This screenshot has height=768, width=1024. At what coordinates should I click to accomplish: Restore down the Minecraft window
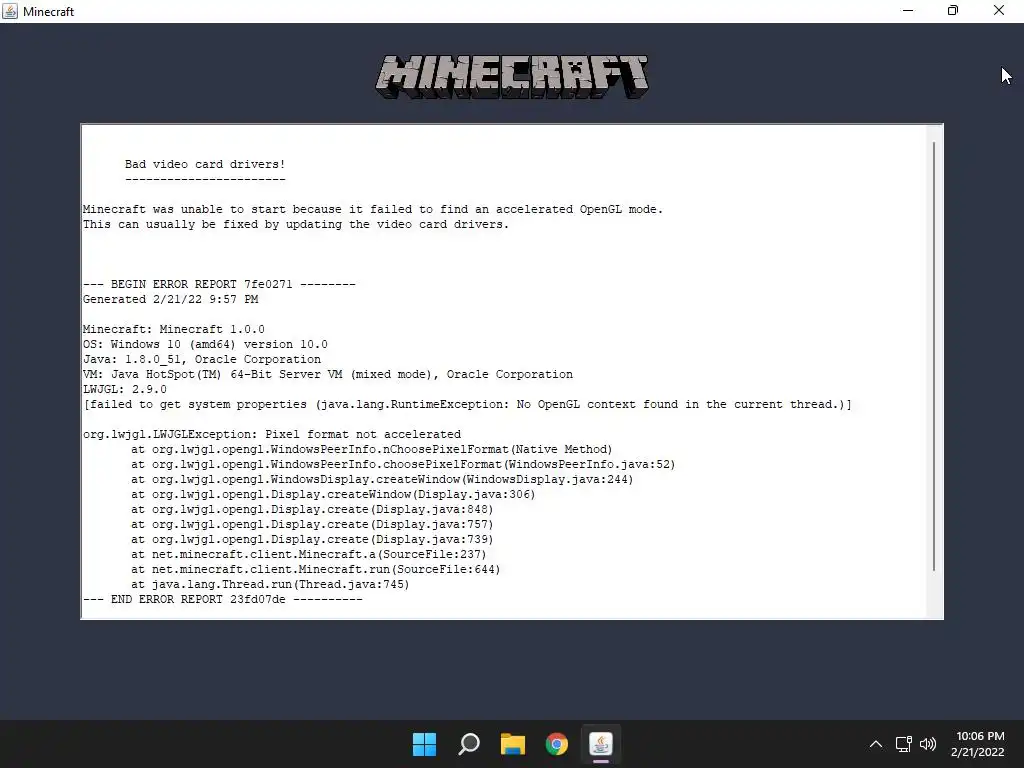coord(953,10)
